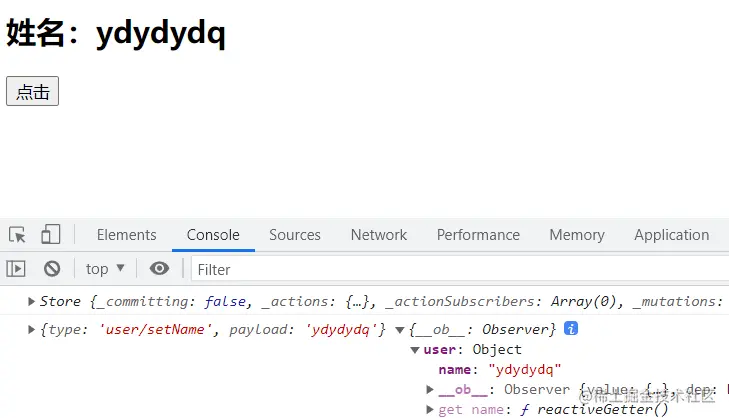
Task: Collapse the user Object node
Action: (x=415, y=350)
